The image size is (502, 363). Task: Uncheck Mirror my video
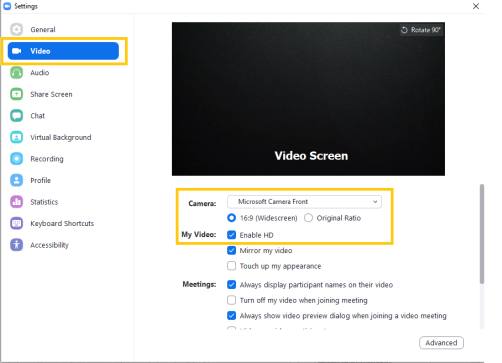pos(231,250)
